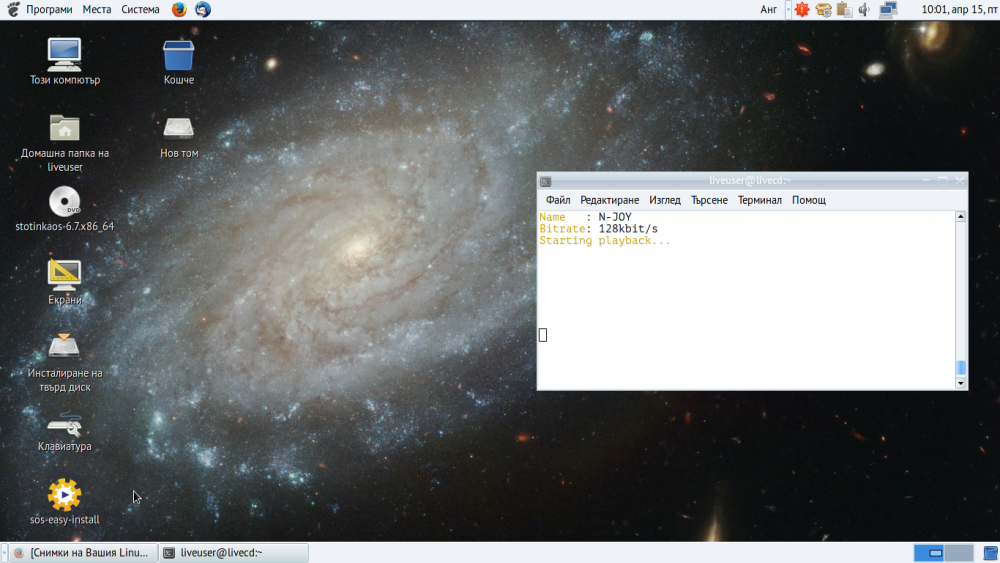Select the "Кошче" trash desktop icon

pyautogui.click(x=179, y=62)
